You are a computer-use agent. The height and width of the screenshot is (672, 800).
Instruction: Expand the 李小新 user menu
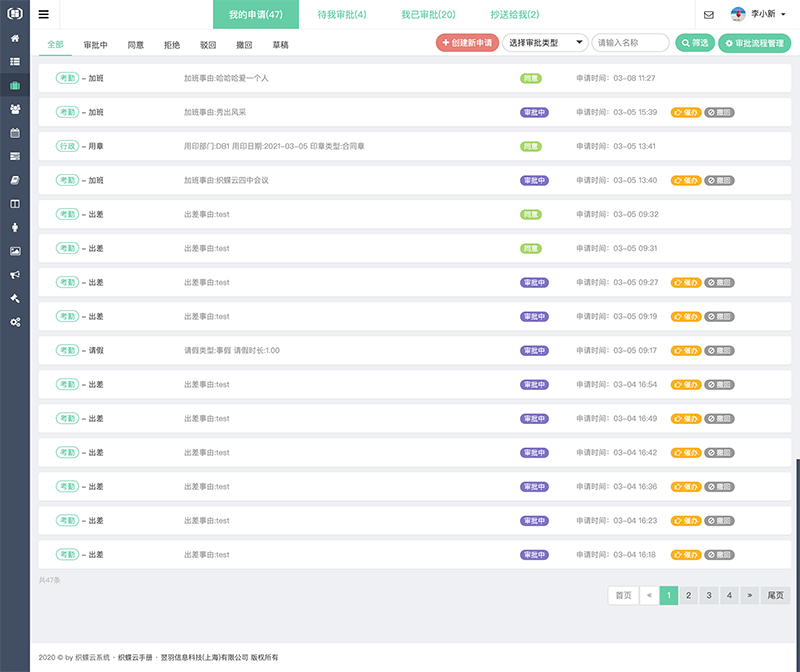759,15
